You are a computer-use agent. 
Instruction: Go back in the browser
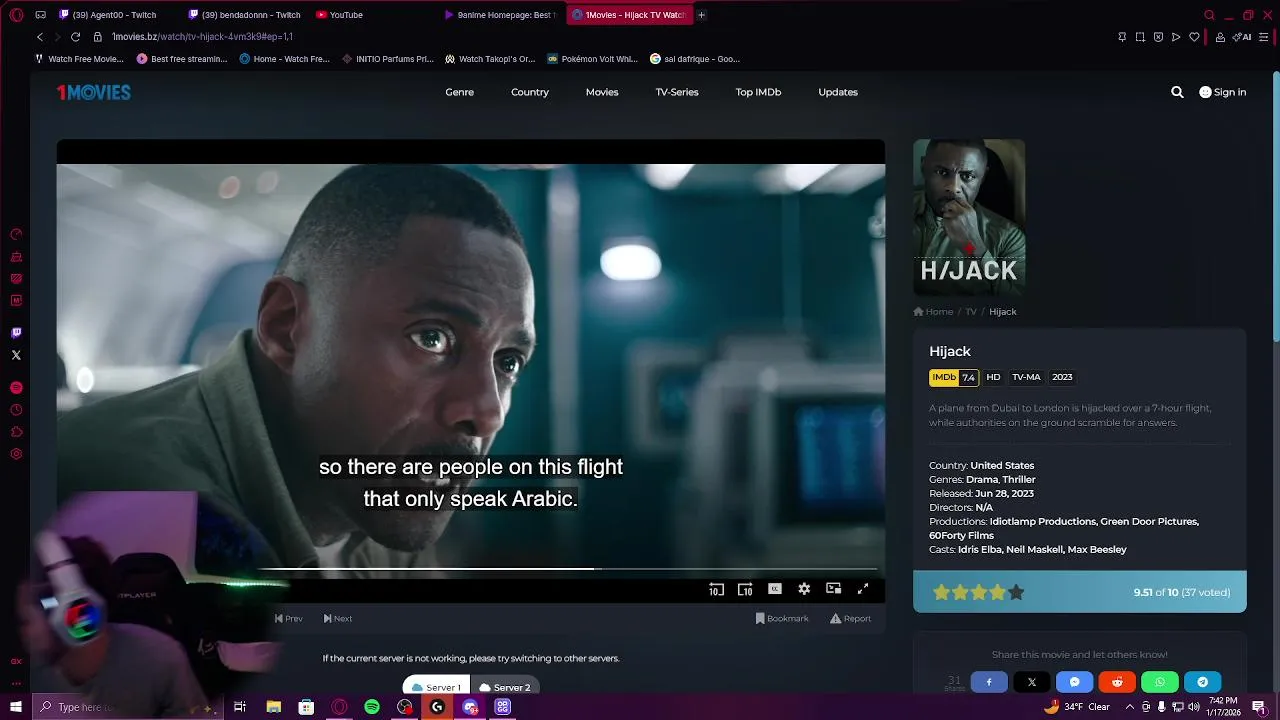point(40,37)
